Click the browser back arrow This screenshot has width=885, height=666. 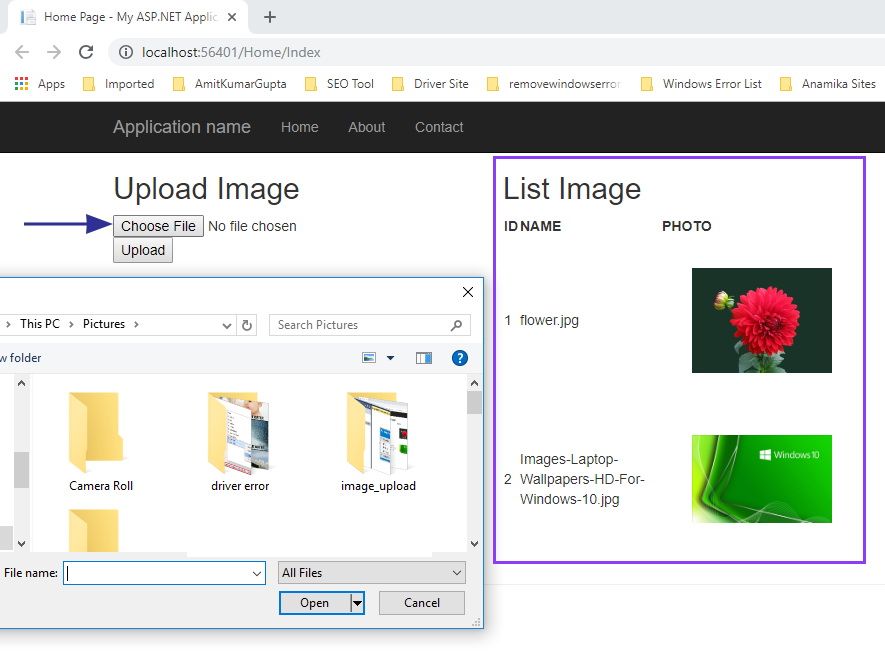click(22, 52)
